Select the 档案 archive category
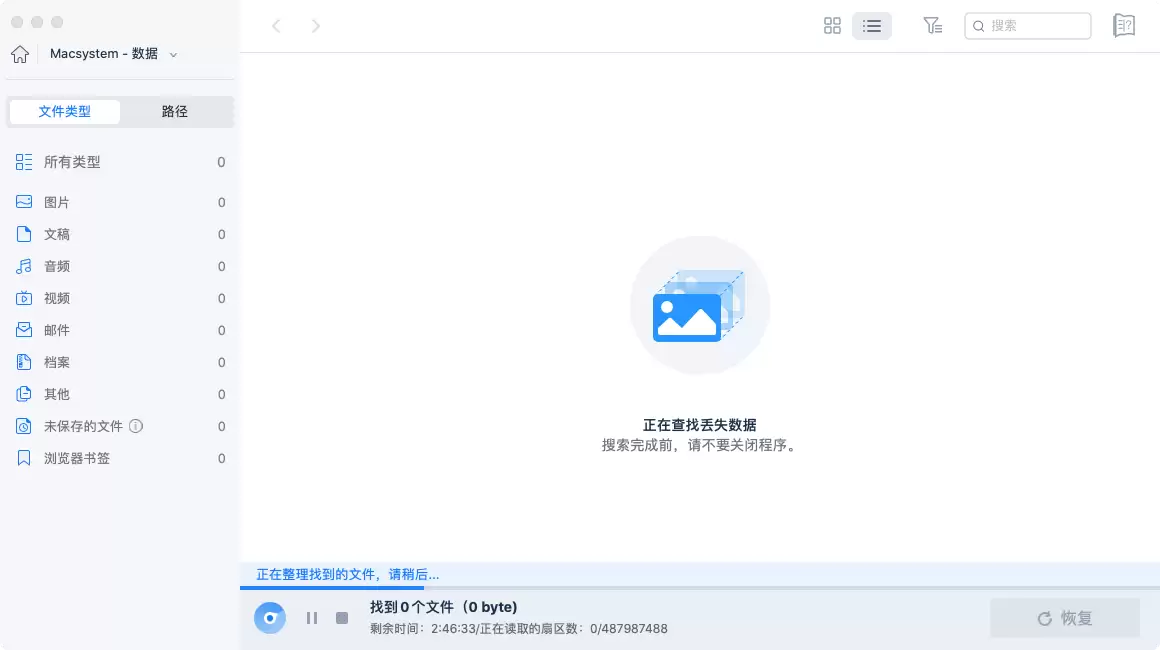 point(55,362)
